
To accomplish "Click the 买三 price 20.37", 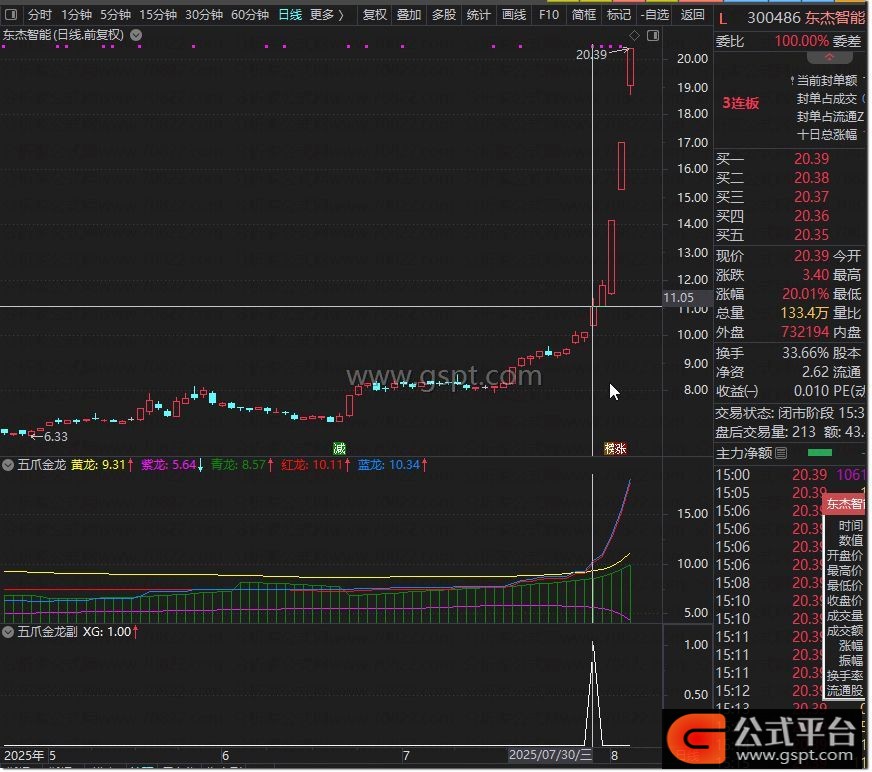I will [813, 197].
